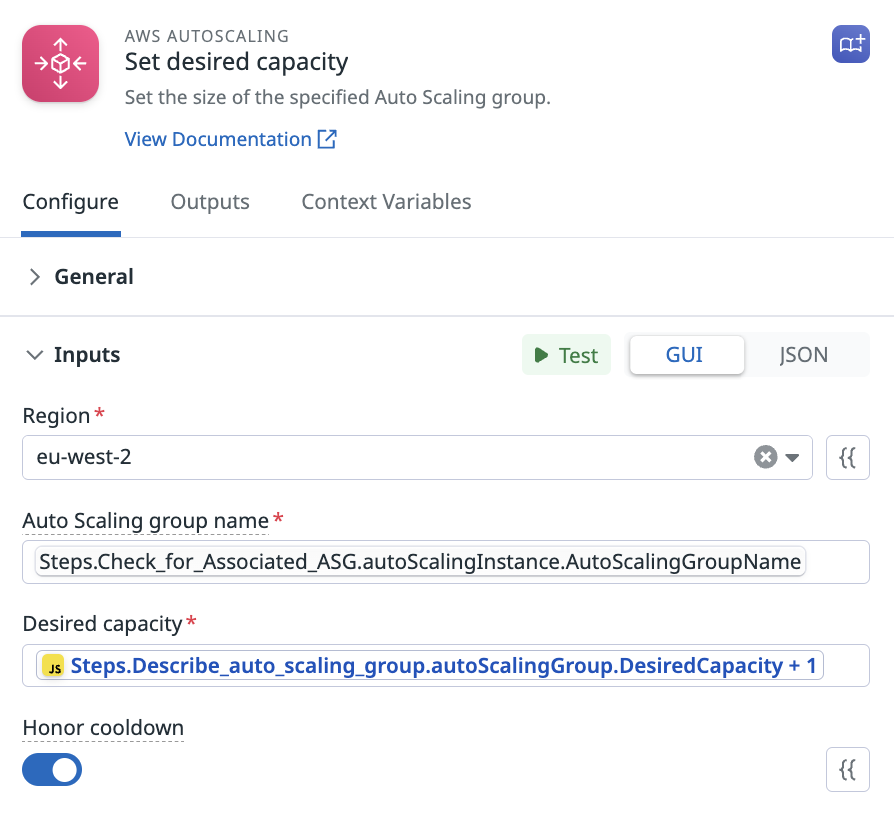Switch to the Outputs tab
Screen dimensions: 894x826
tap(210, 202)
